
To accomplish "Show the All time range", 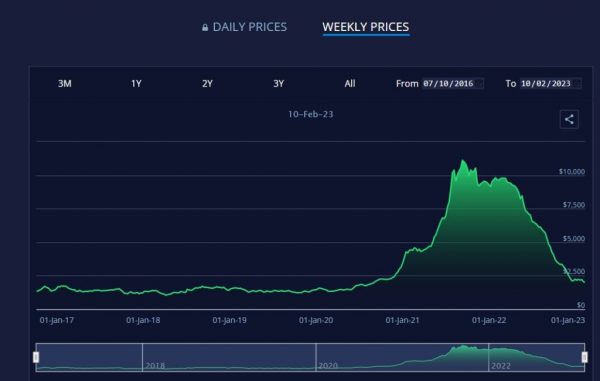I will [x=350, y=83].
